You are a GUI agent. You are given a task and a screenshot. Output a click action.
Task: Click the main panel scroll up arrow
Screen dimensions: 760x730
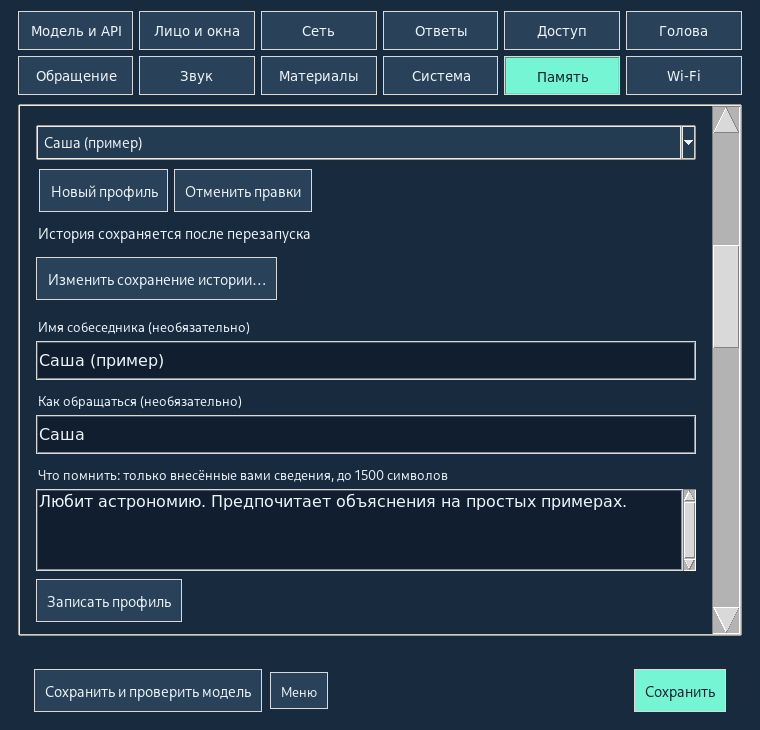[726, 120]
